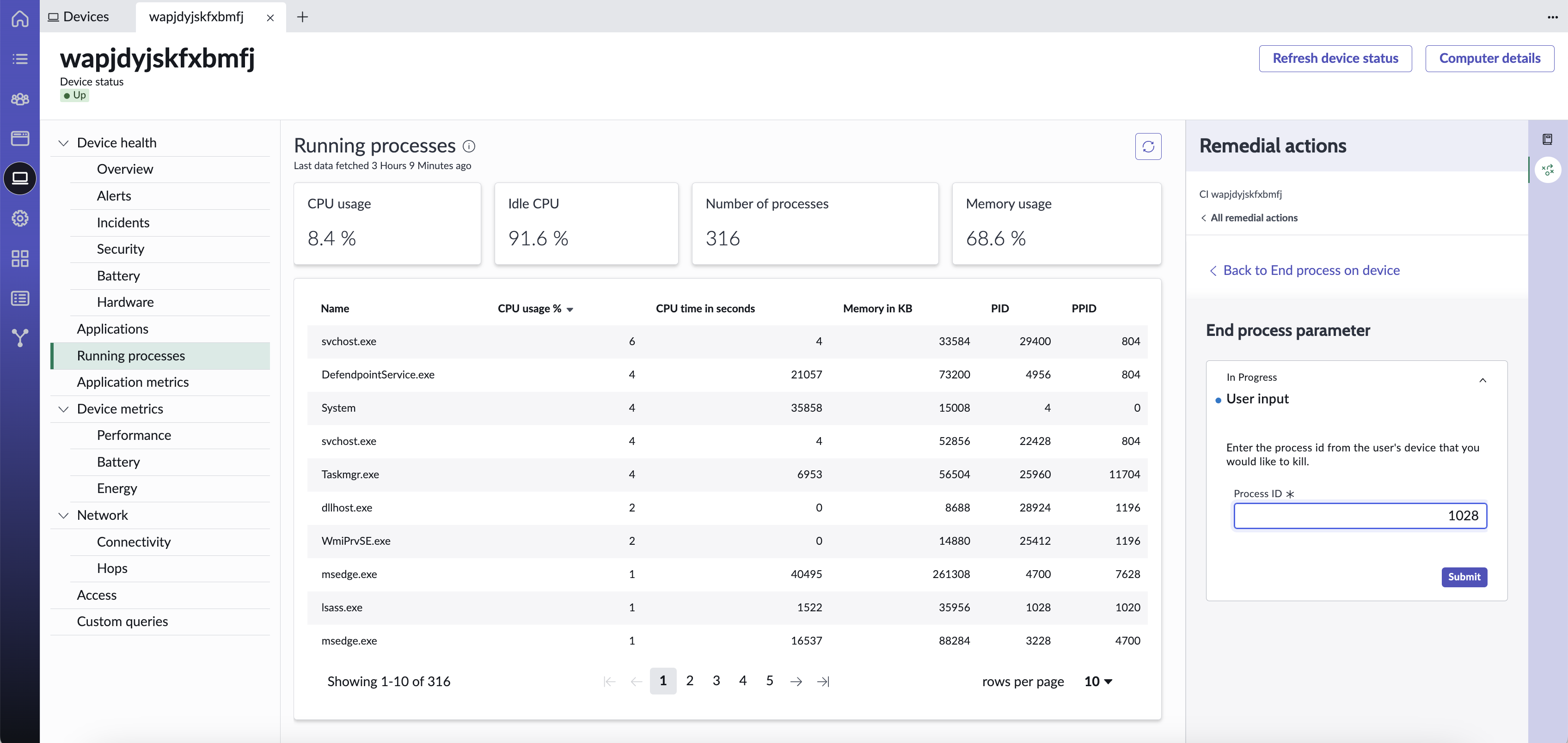The image size is (1568, 743).
Task: Click the settings gear sidebar icon
Action: pos(19,219)
